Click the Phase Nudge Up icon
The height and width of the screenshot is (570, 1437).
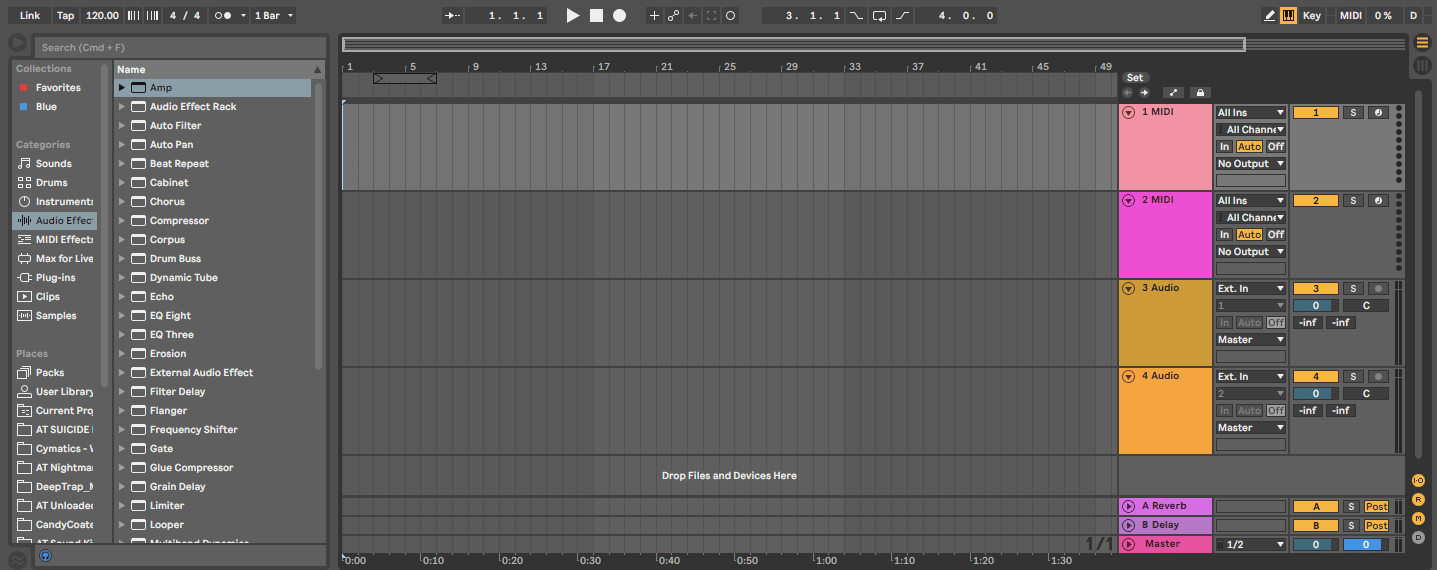tap(152, 15)
